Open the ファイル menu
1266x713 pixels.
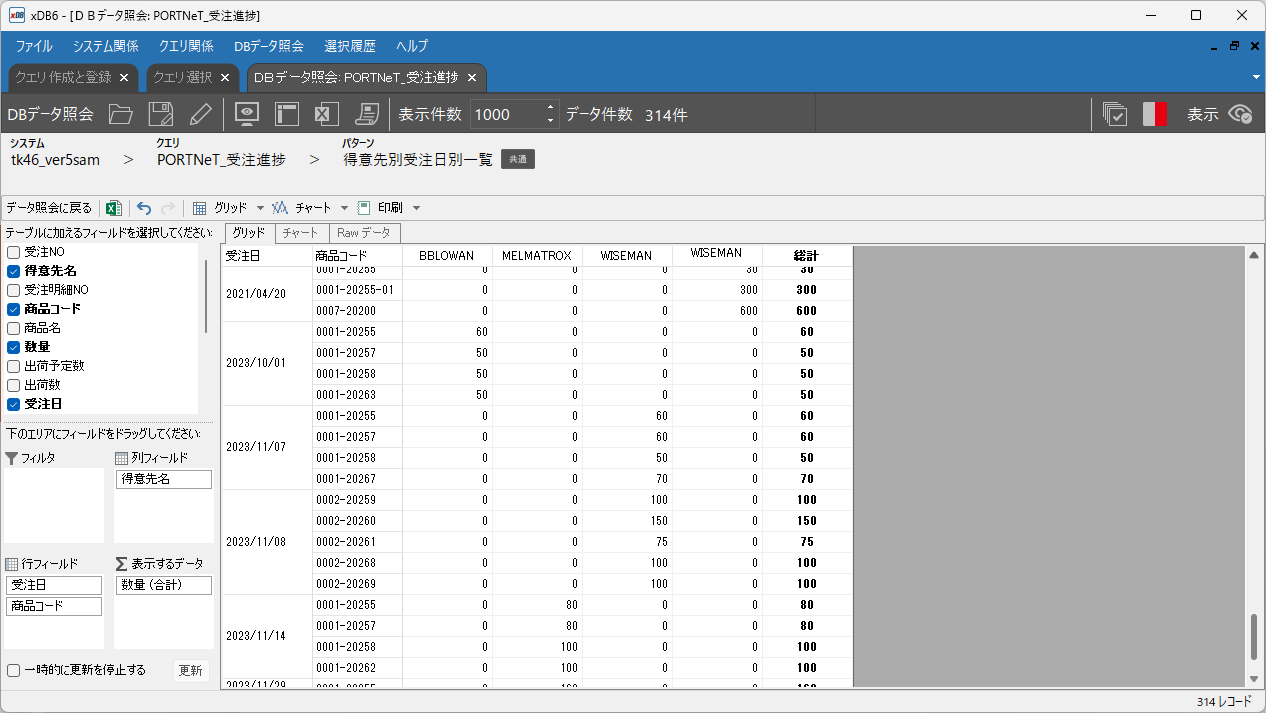click(x=33, y=46)
